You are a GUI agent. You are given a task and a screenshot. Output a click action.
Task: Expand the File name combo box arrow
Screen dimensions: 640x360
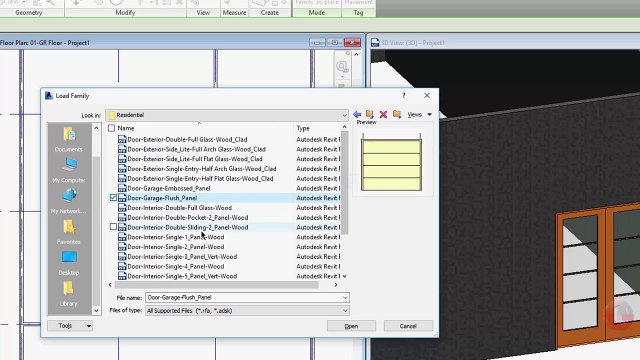pos(345,298)
